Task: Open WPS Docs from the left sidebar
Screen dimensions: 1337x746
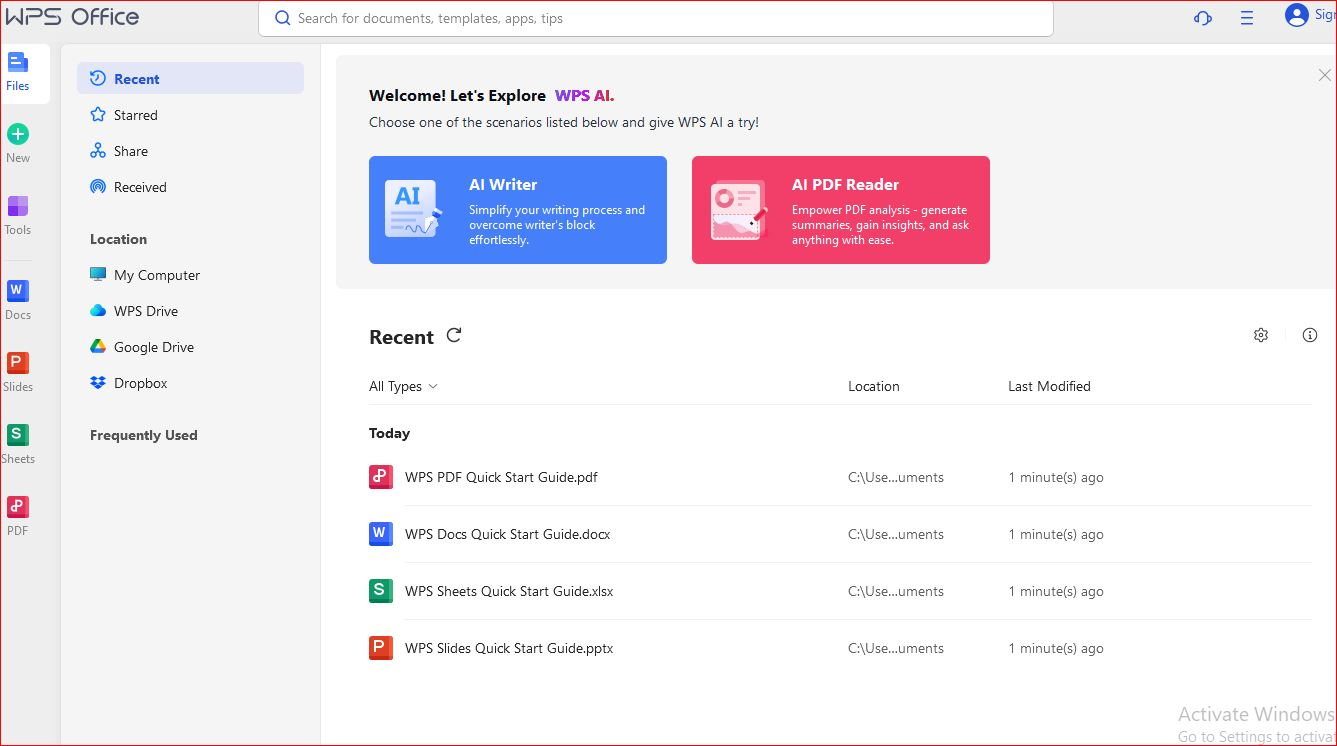Action: coord(17,295)
